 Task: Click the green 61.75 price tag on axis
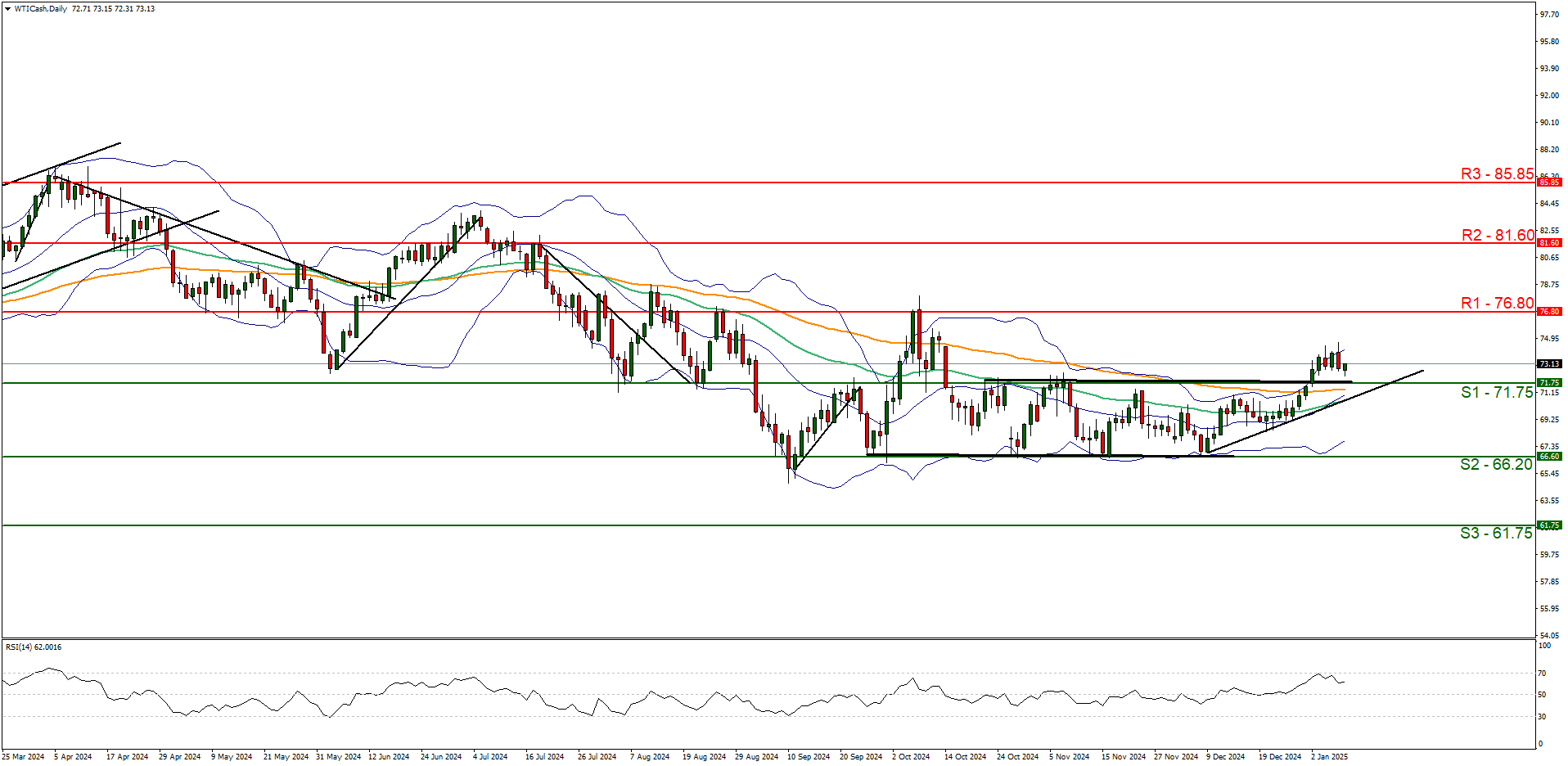tap(1549, 525)
